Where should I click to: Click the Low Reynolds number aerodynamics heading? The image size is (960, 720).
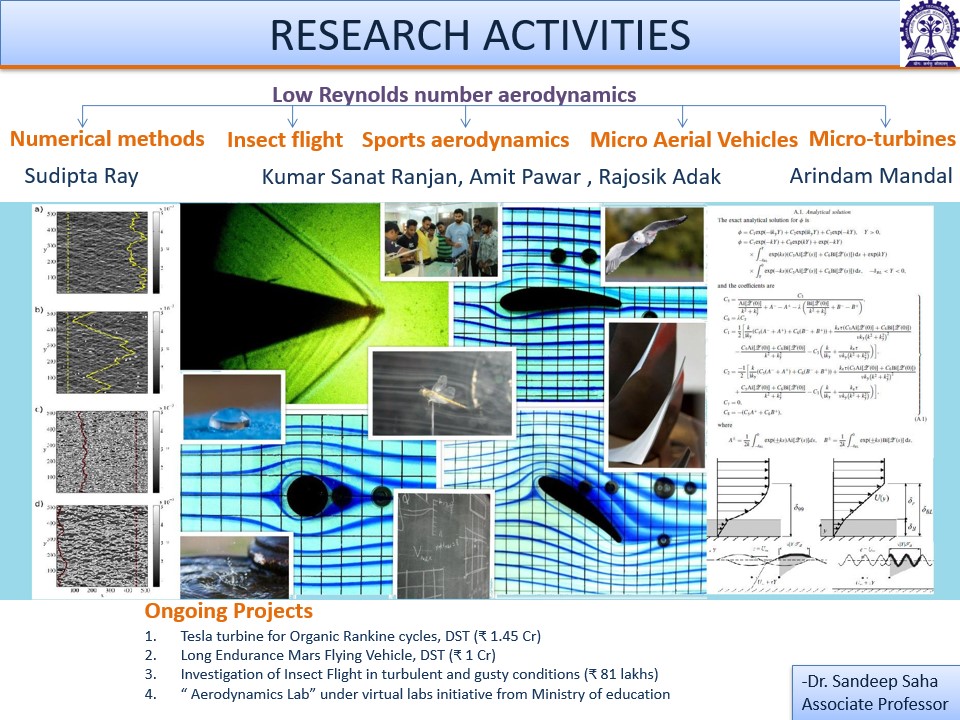pyautogui.click(x=454, y=94)
